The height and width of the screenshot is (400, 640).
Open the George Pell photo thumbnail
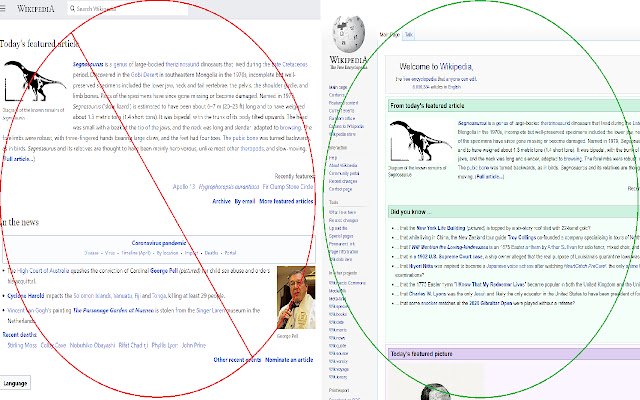point(296,298)
